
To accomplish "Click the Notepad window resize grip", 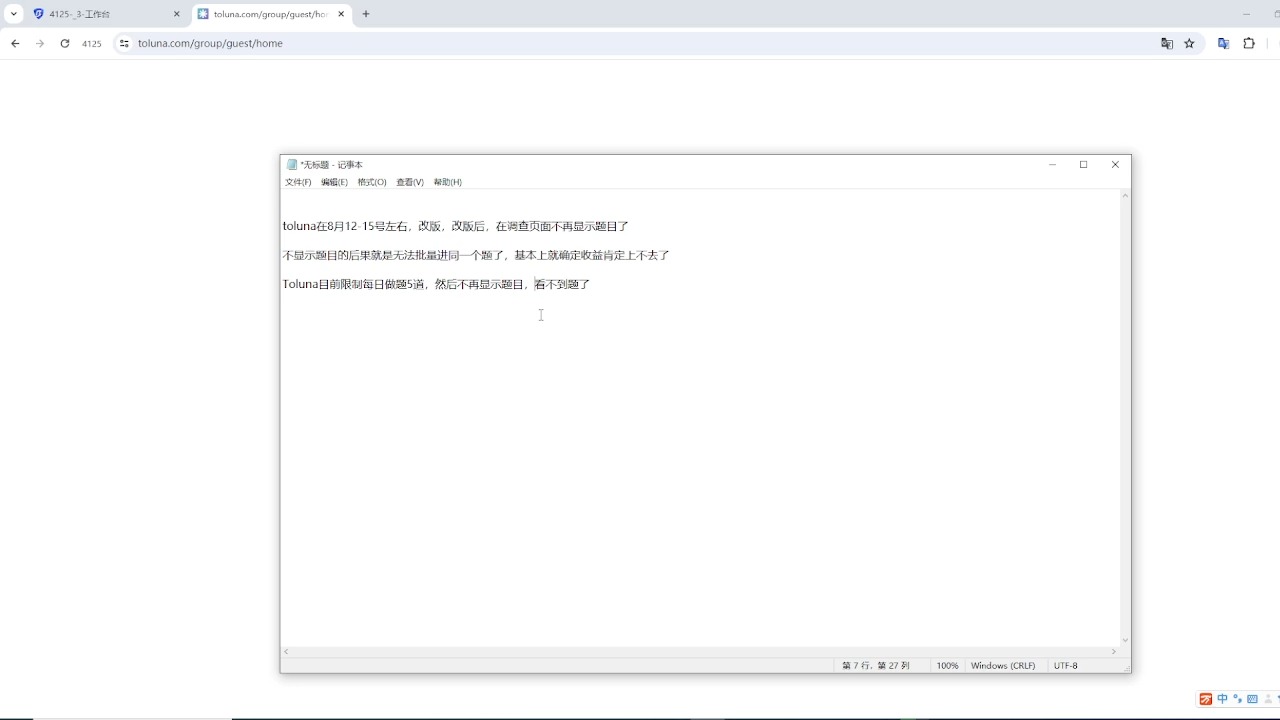I will [x=1126, y=667].
